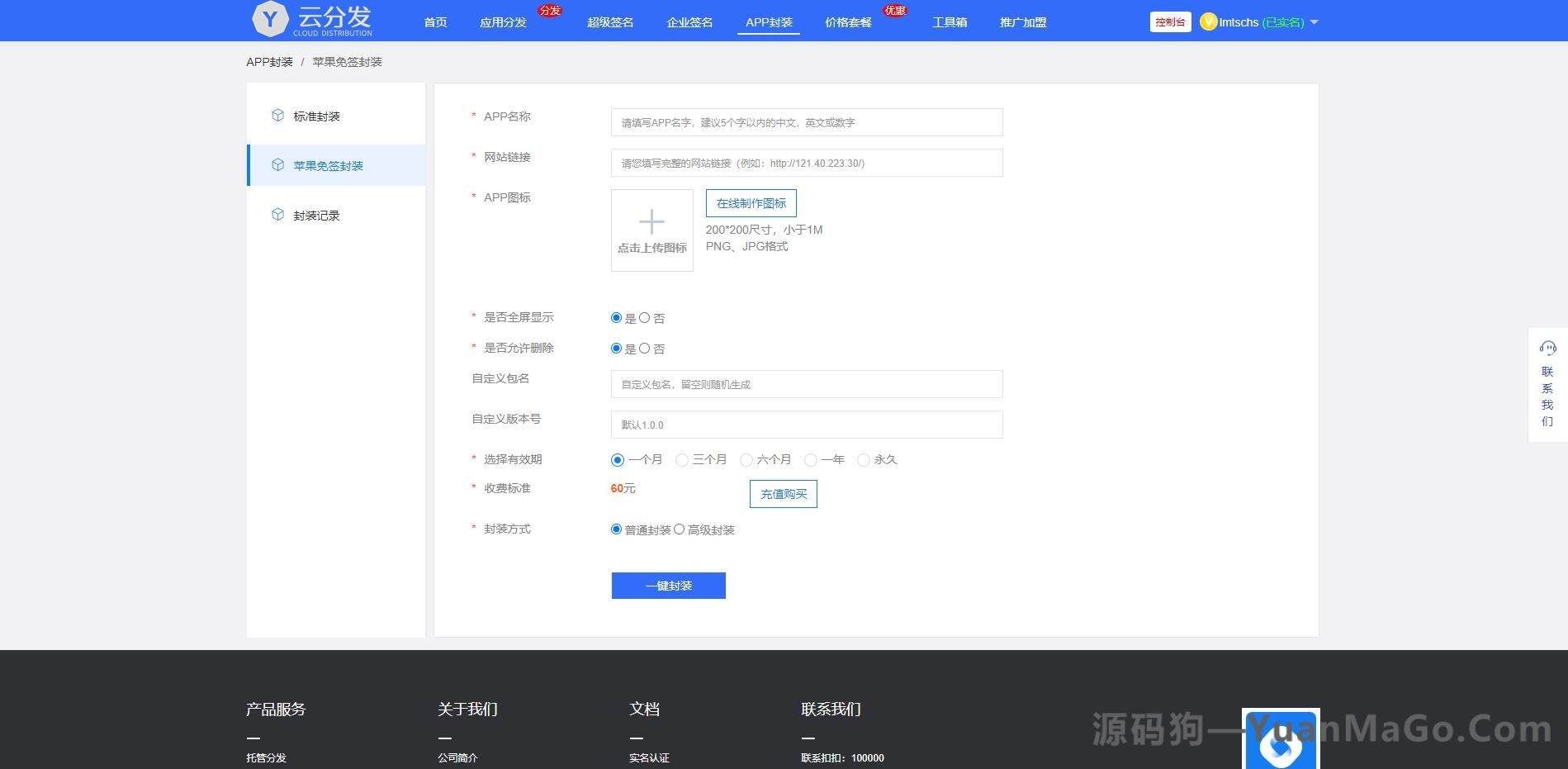Select 否 for 是否允许删除
This screenshot has width=1568, height=769.
pyautogui.click(x=643, y=348)
